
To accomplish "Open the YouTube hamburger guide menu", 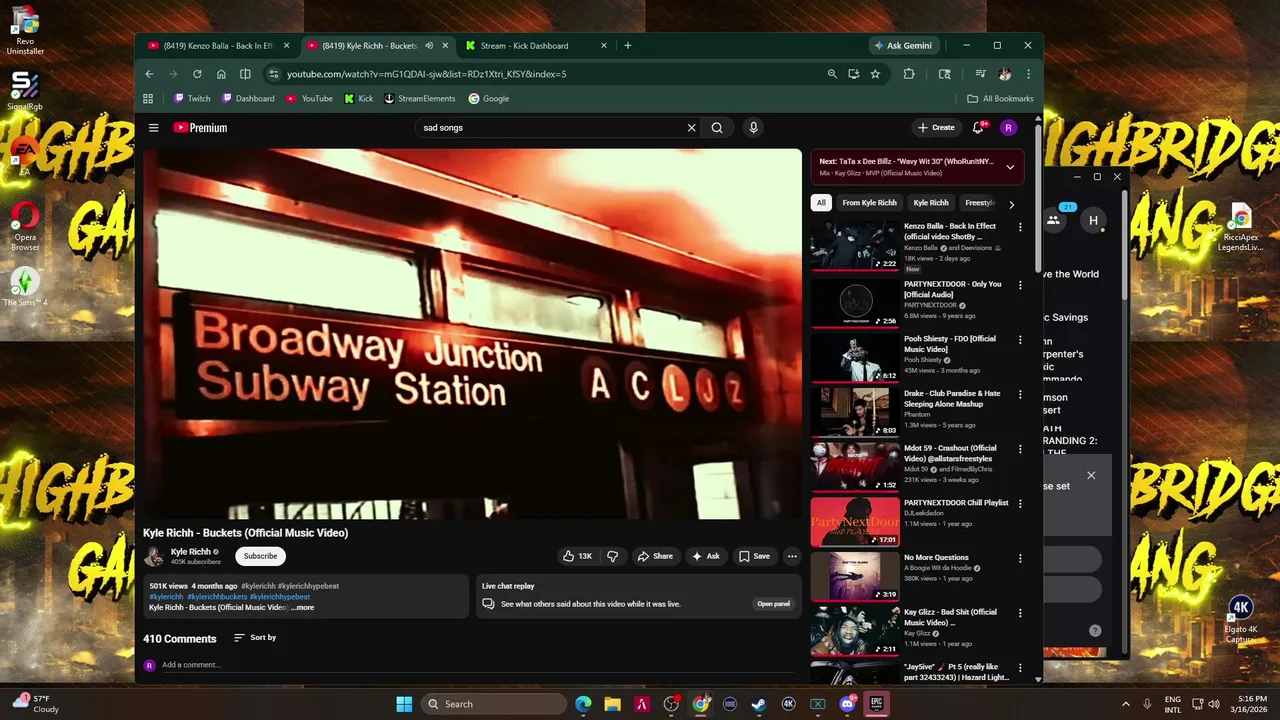I will click(154, 128).
